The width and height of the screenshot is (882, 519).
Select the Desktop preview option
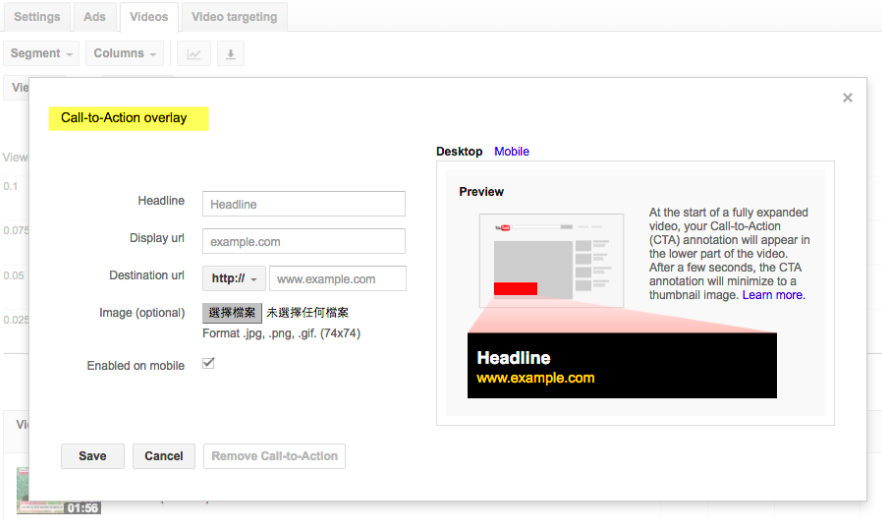(459, 152)
